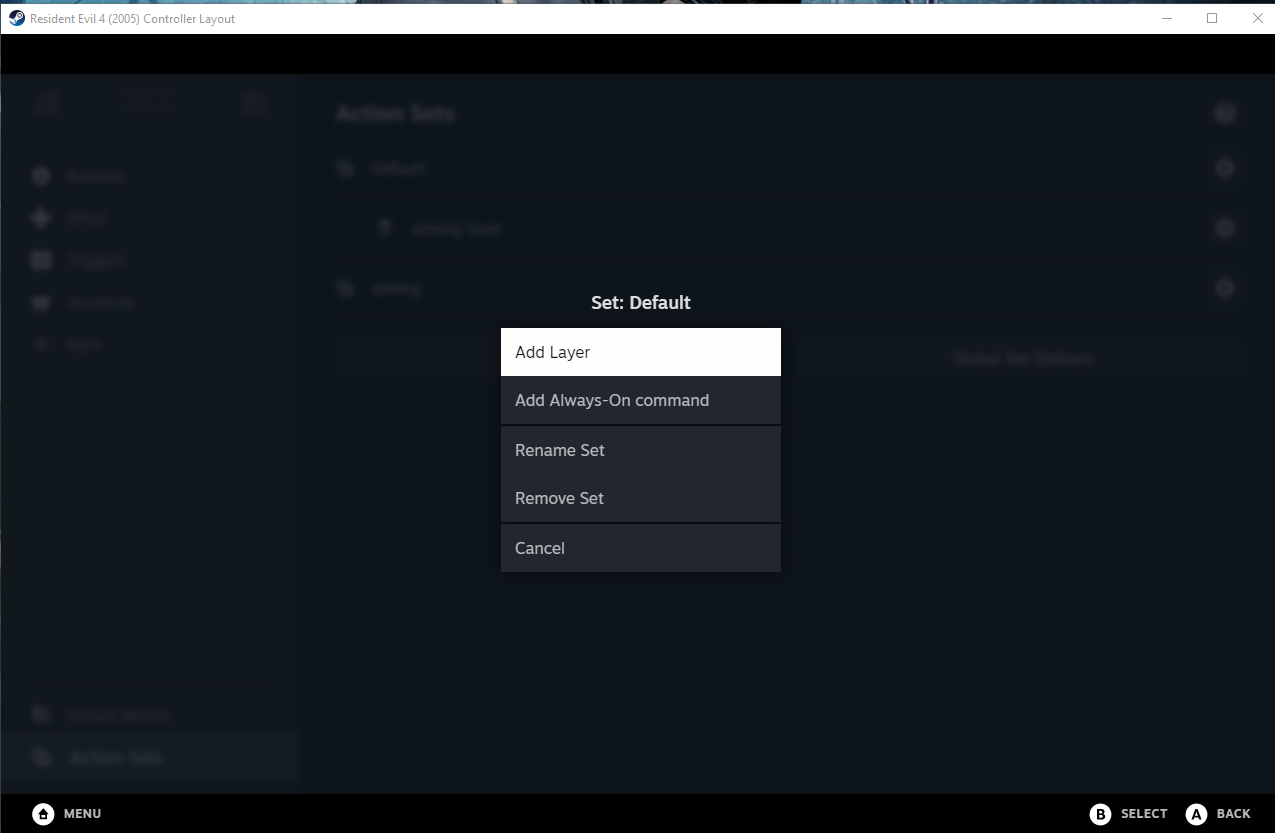Click the SELECT label in footer
Screen dimensions: 1275x833
tap(1144, 814)
